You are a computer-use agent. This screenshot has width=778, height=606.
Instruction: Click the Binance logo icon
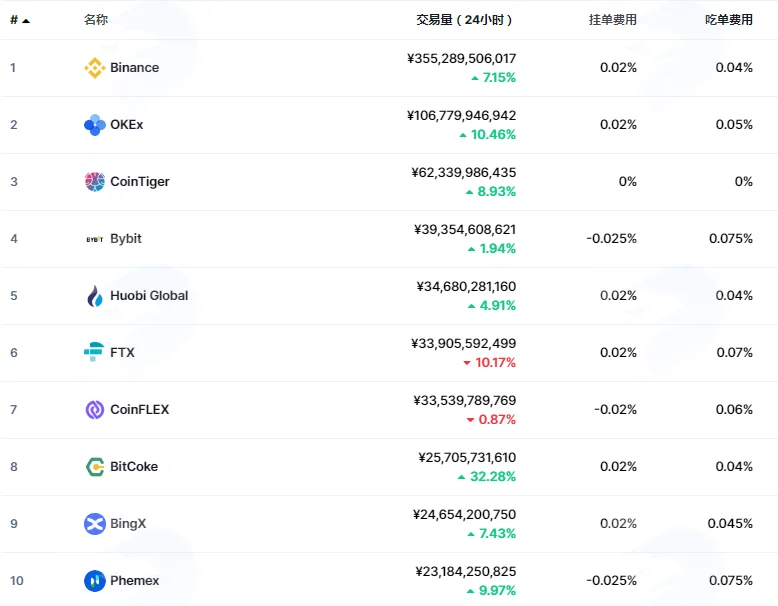[x=94, y=67]
